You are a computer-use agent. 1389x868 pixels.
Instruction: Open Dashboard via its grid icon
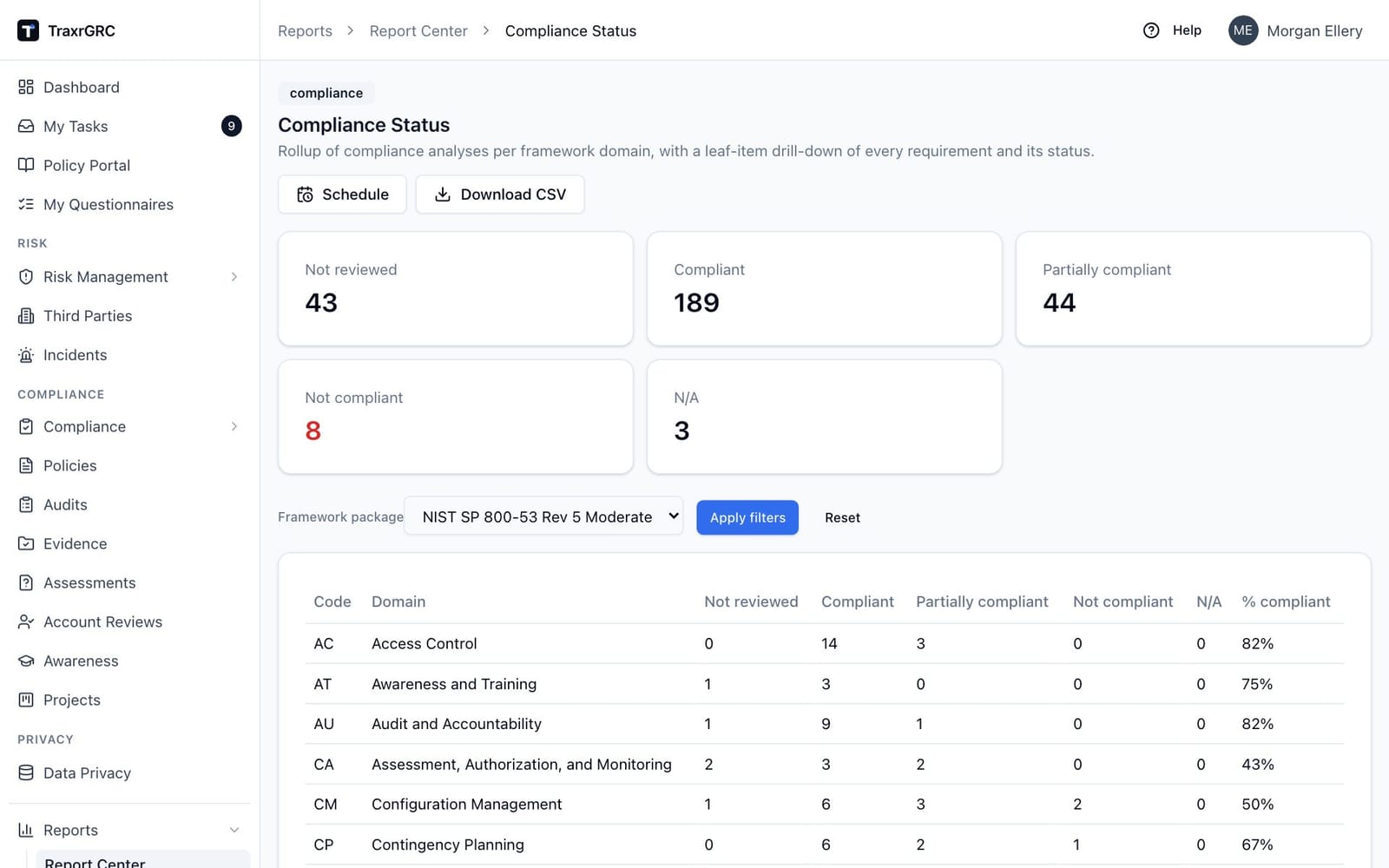coord(26,87)
